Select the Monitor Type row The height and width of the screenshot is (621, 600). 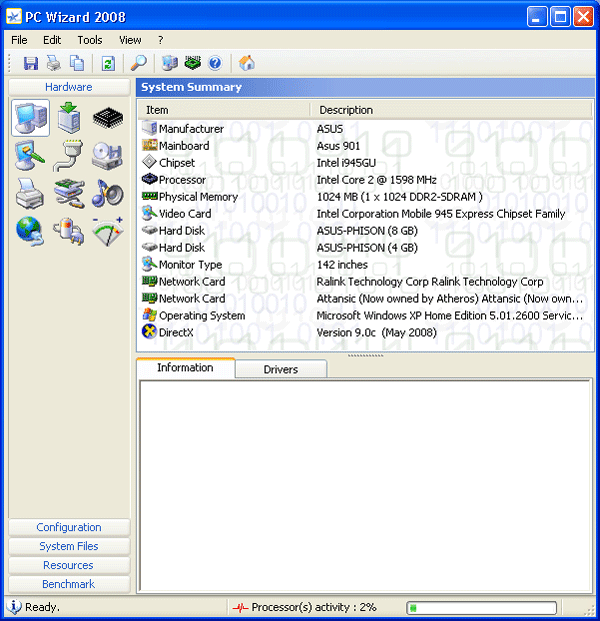click(365, 265)
